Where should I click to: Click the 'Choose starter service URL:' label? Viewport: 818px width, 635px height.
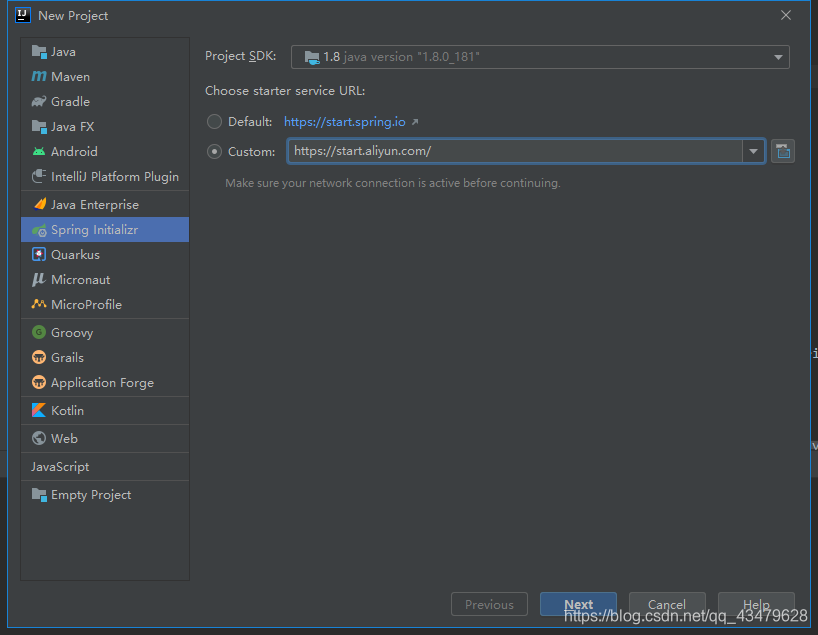[285, 91]
